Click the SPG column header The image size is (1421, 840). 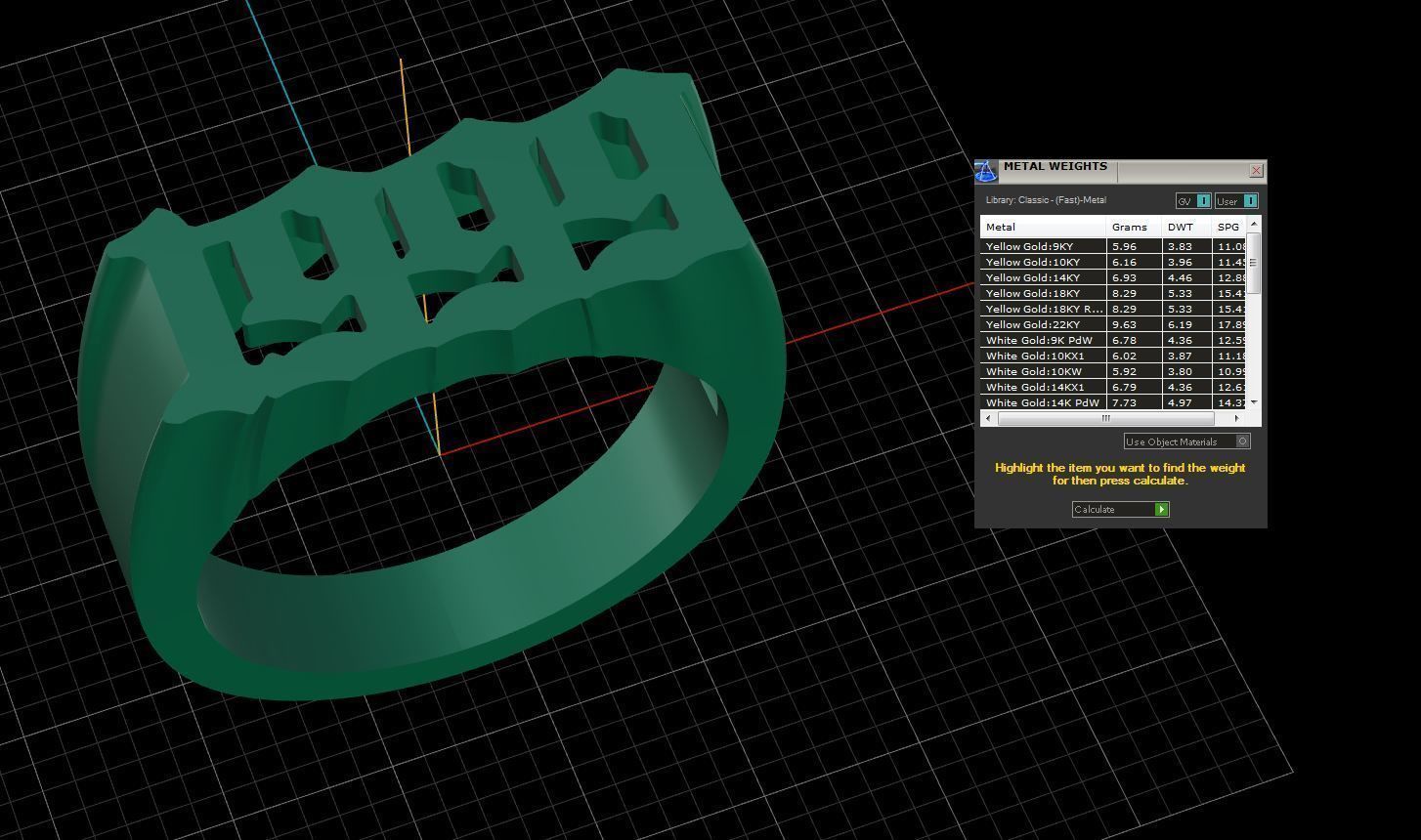[1228, 227]
